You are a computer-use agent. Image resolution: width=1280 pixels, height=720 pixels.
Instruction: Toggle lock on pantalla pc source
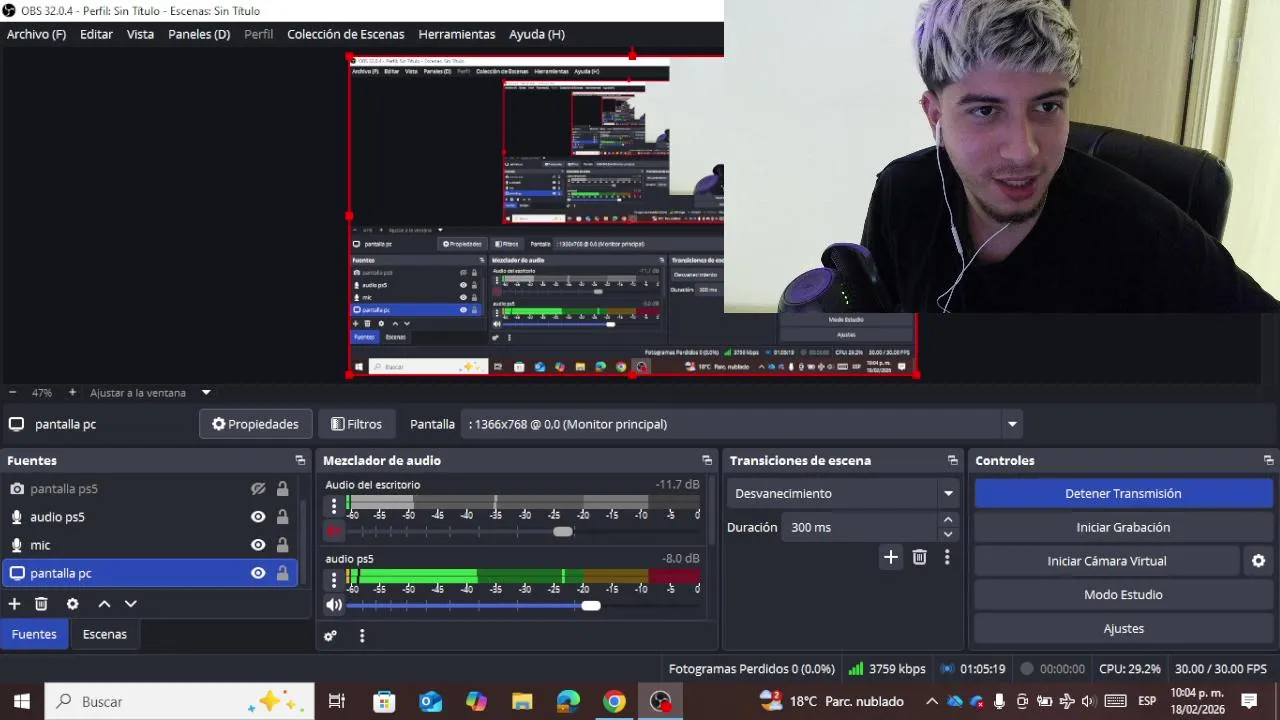pos(282,573)
